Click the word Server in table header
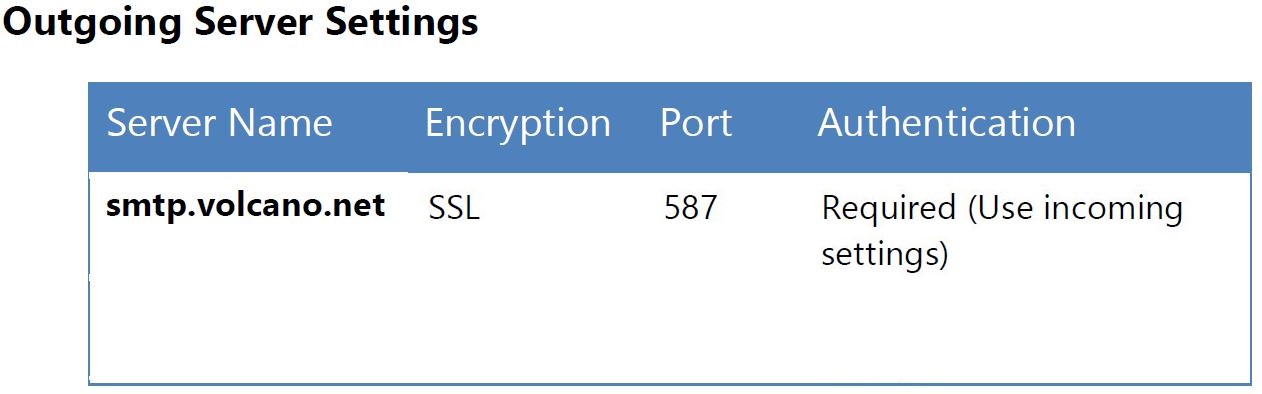 161,123
